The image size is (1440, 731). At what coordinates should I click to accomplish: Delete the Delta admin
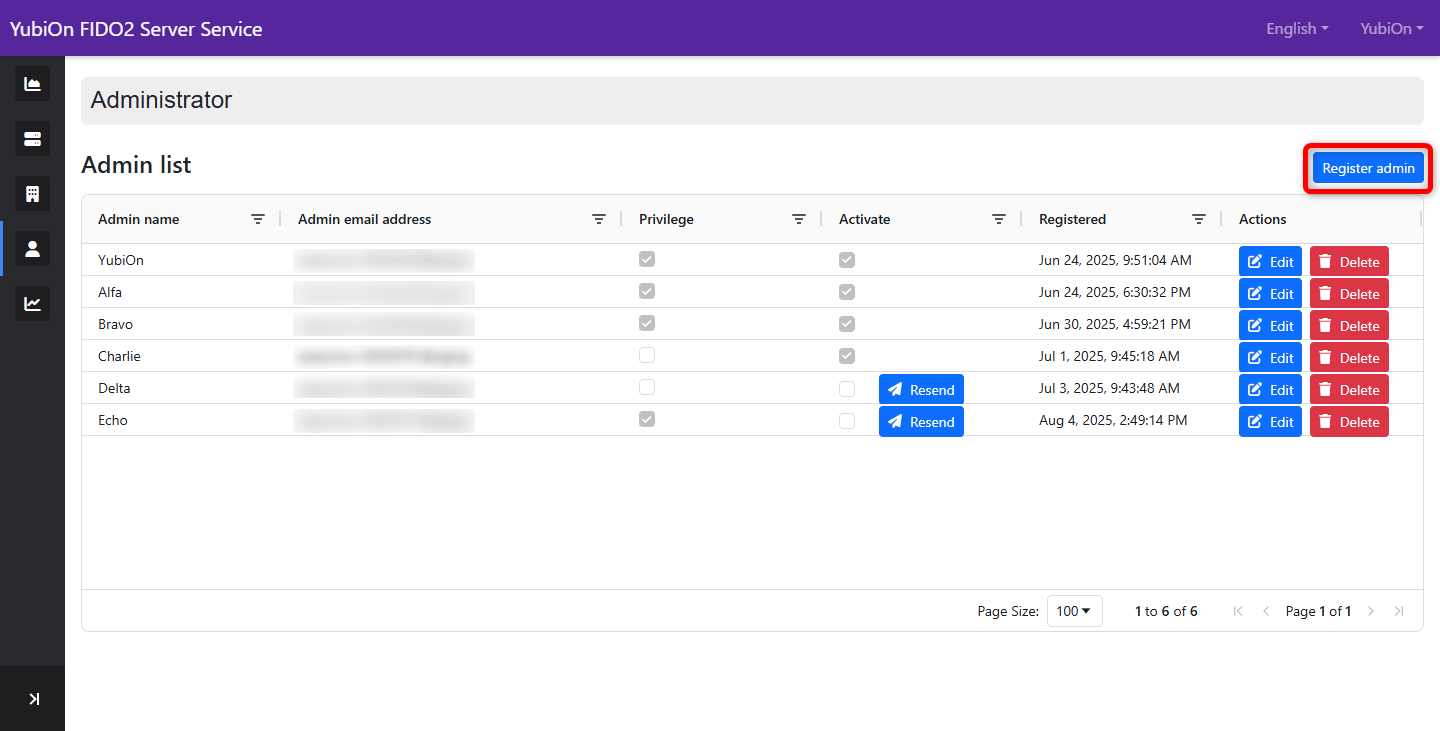1349,390
